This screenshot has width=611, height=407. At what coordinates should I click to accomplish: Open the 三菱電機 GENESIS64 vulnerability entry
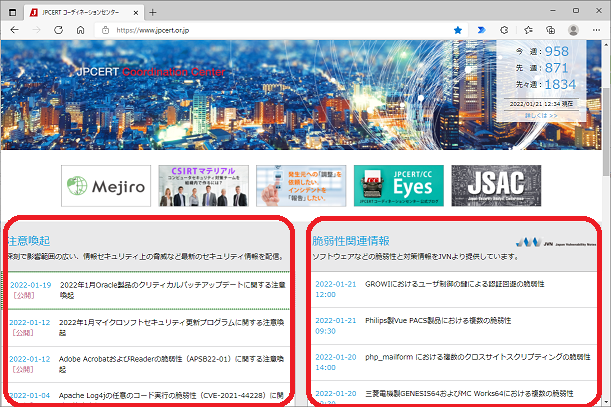pyautogui.click(x=469, y=393)
